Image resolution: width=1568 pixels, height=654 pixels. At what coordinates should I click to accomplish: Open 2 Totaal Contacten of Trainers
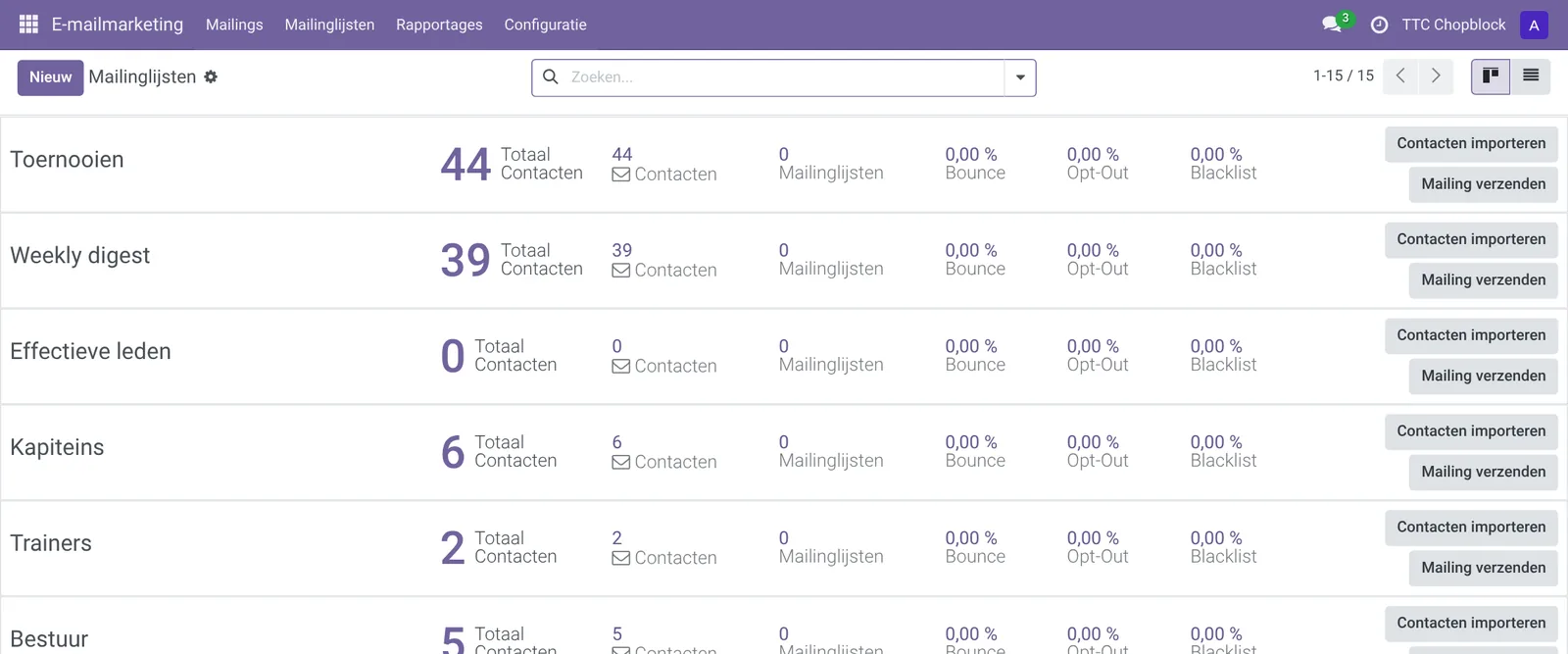coord(499,548)
